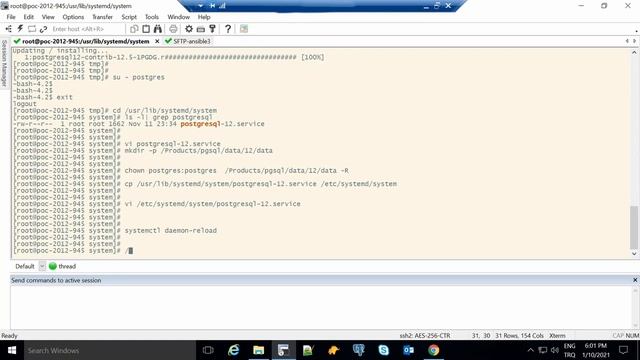Click the Task View taskbar icon
This screenshot has width=640, height=360.
pyautogui.click(x=208, y=350)
